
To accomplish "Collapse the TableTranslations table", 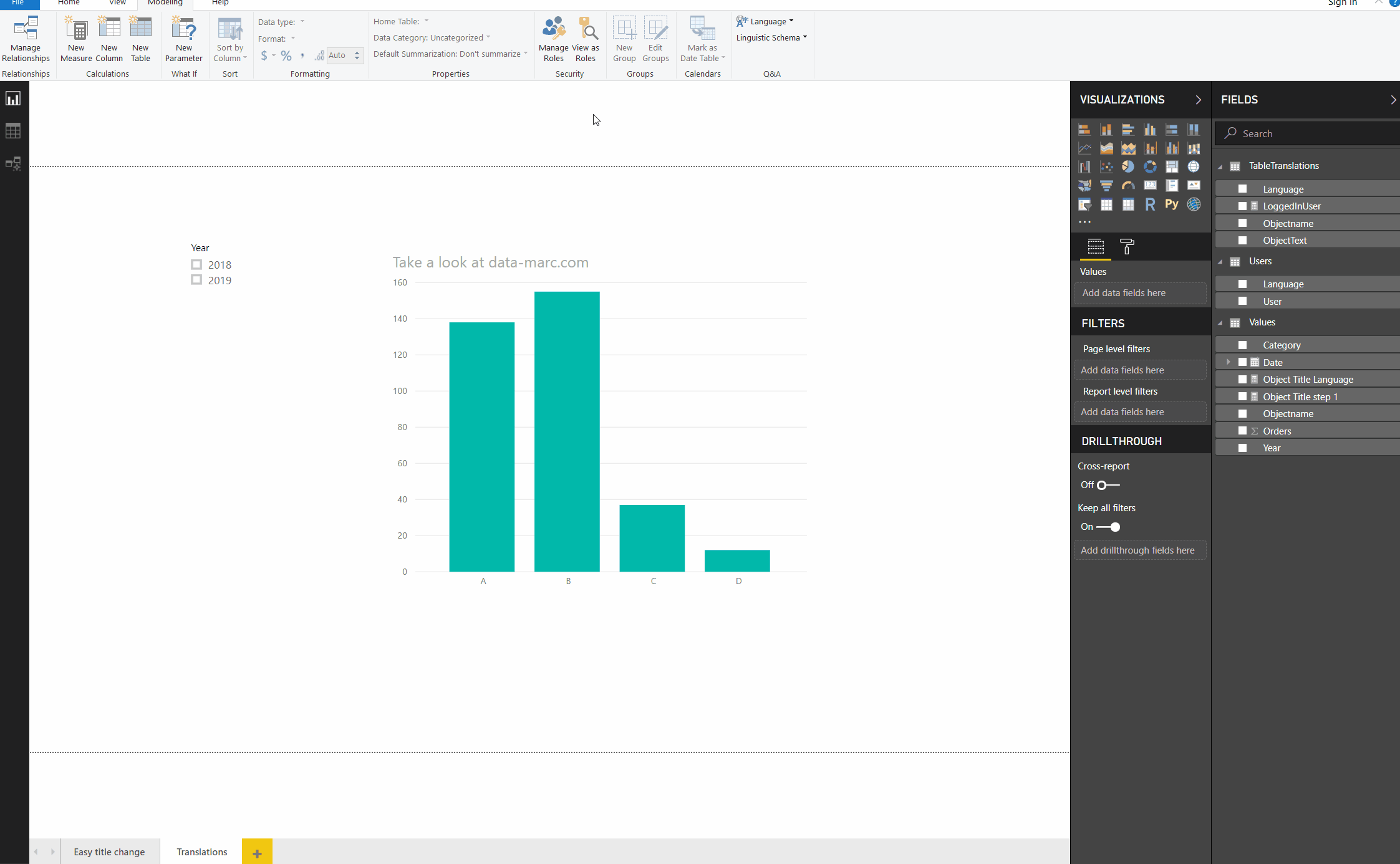I will click(1220, 165).
